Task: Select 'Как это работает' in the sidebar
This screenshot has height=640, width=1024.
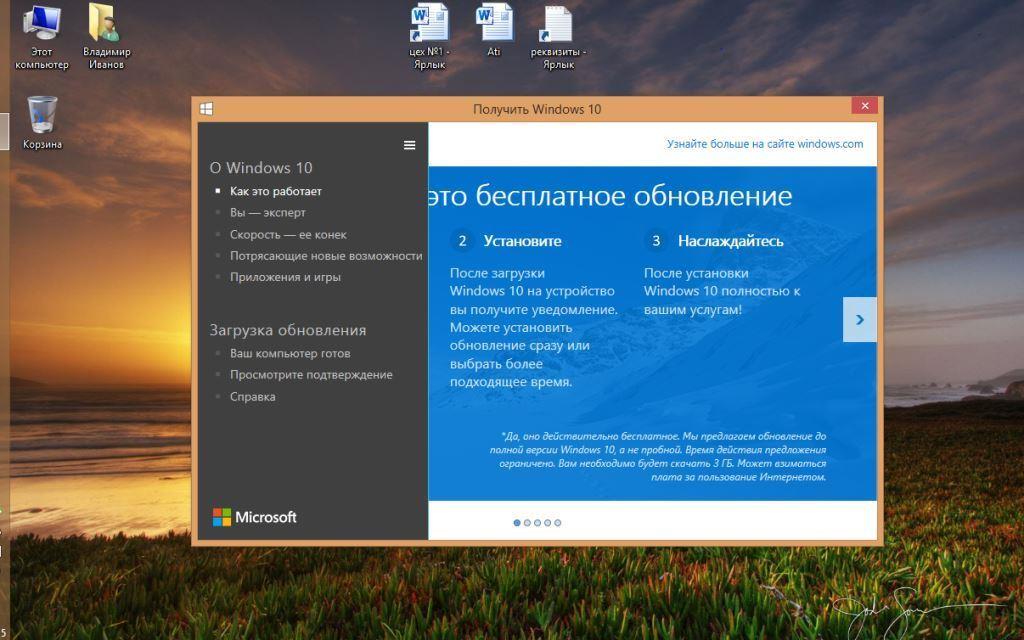Action: click(x=275, y=191)
